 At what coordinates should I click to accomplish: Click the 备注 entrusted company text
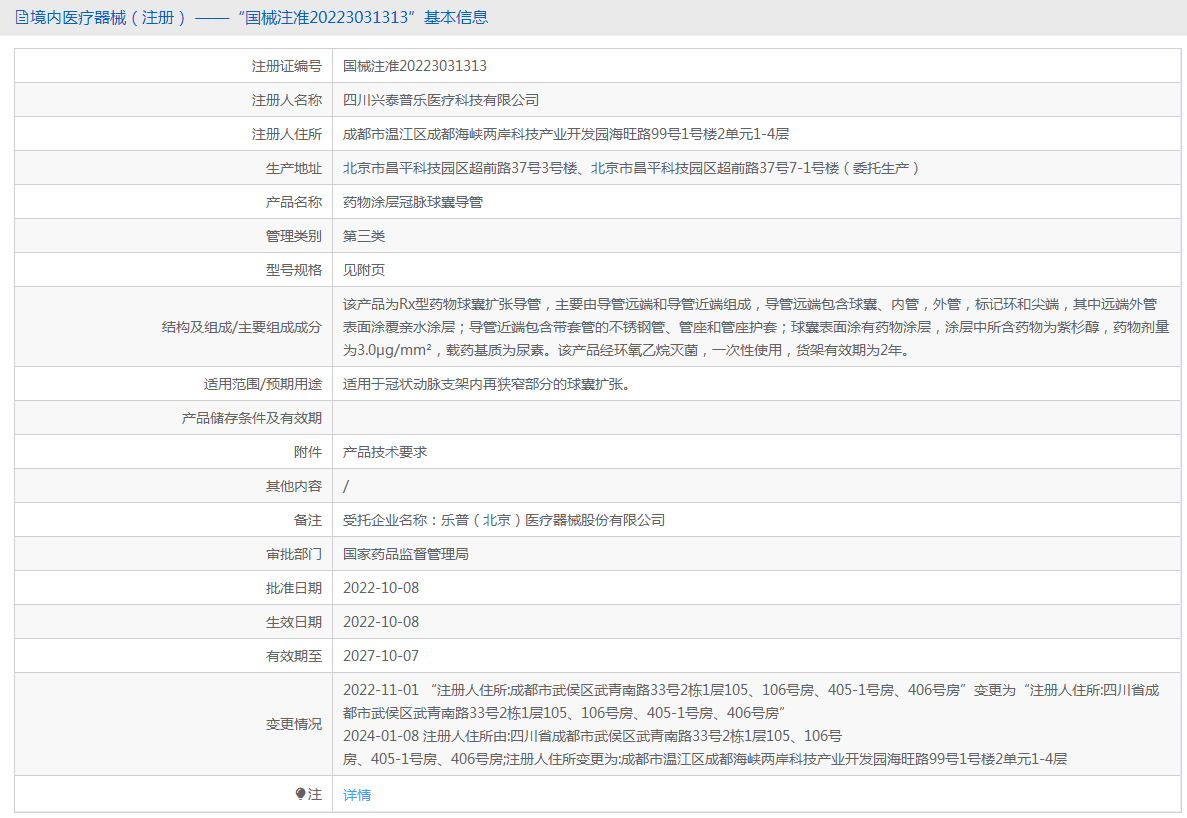pyautogui.click(x=504, y=520)
